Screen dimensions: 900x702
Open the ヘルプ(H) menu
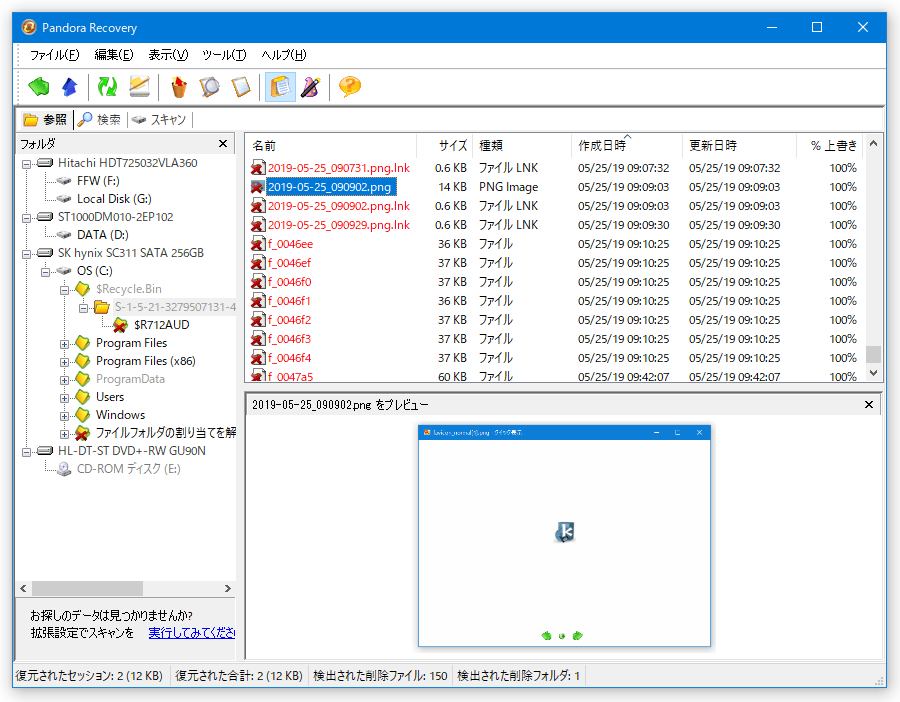[284, 55]
